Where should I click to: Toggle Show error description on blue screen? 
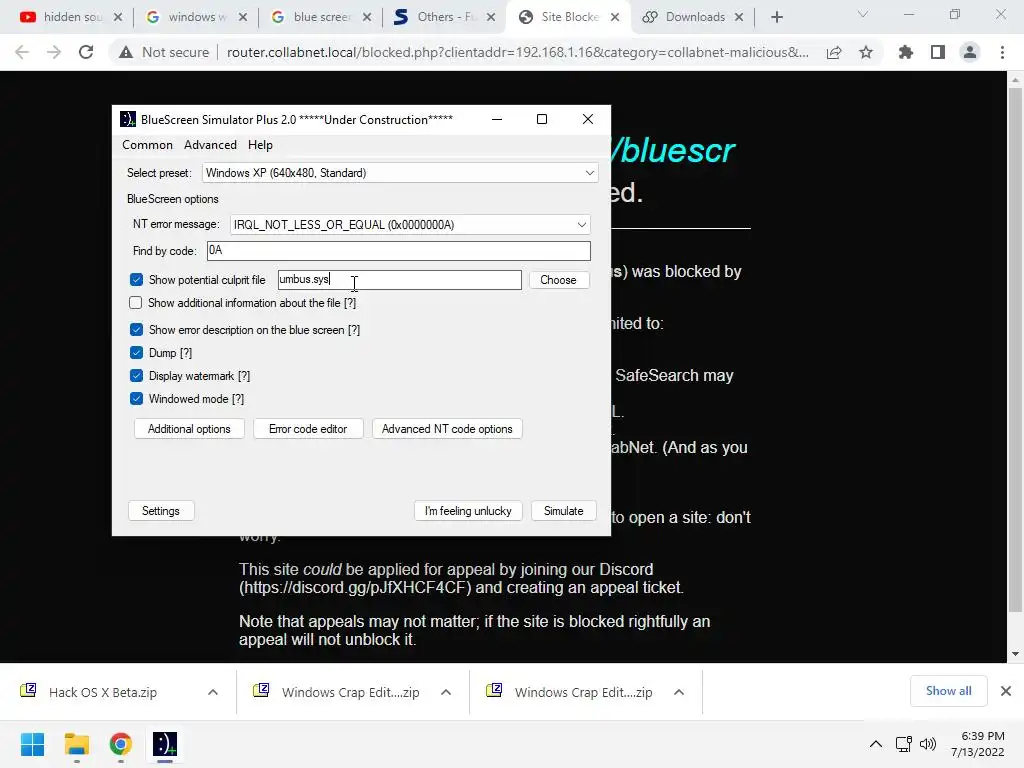point(136,330)
